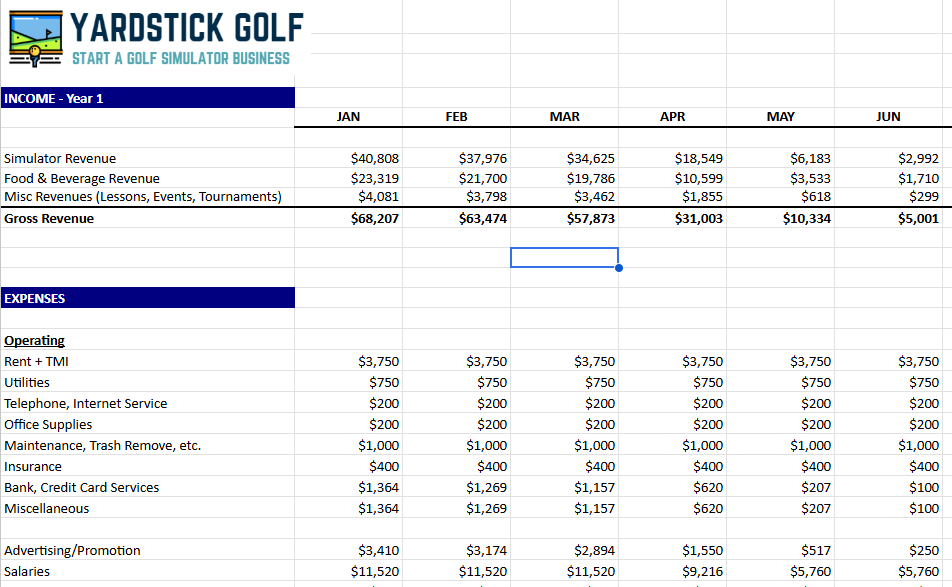The image size is (952, 587).
Task: Click the Simulator Revenue row label
Action: (60, 158)
